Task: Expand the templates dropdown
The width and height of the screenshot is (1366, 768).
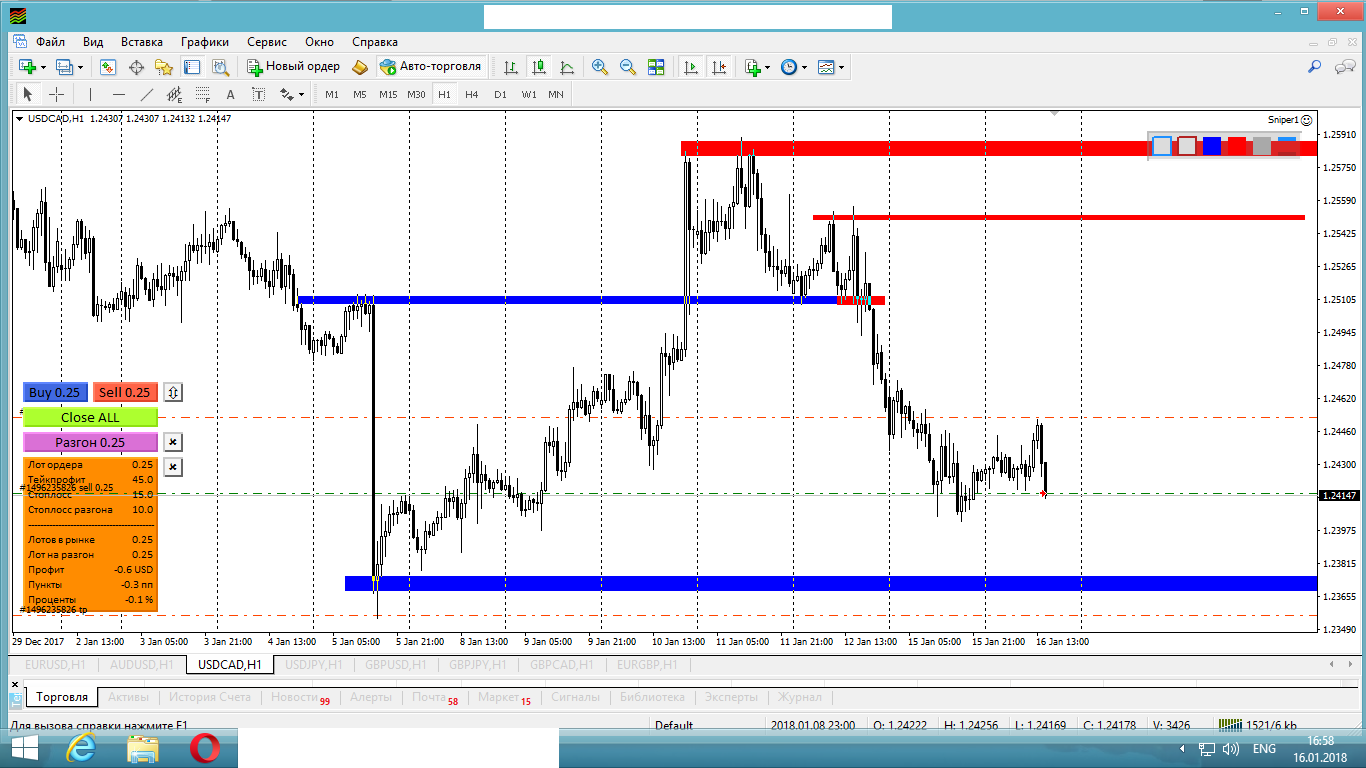Action: 841,68
